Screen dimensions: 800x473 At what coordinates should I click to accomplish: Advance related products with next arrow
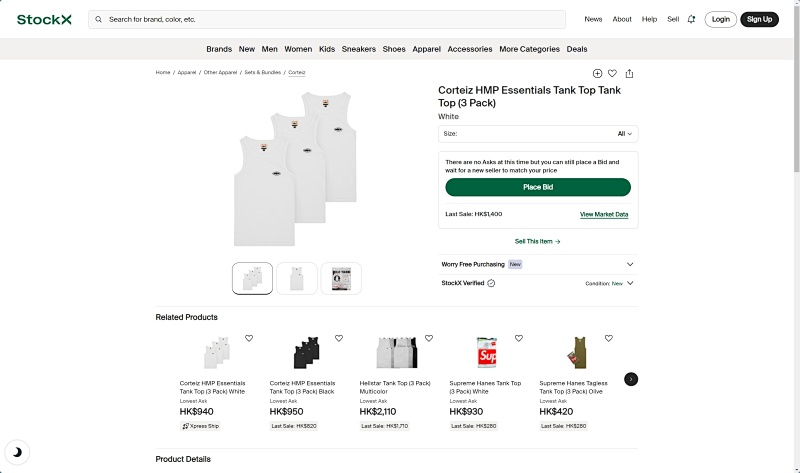[x=631, y=379]
